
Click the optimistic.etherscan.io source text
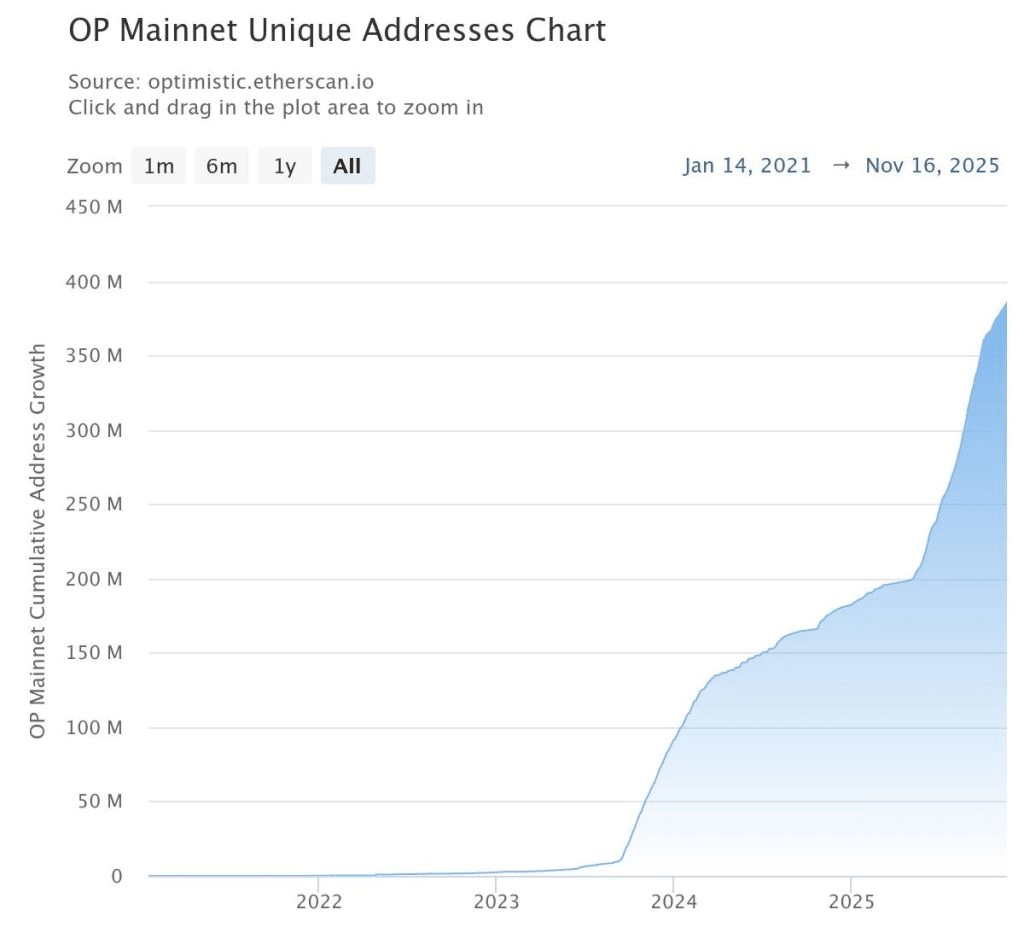click(261, 82)
